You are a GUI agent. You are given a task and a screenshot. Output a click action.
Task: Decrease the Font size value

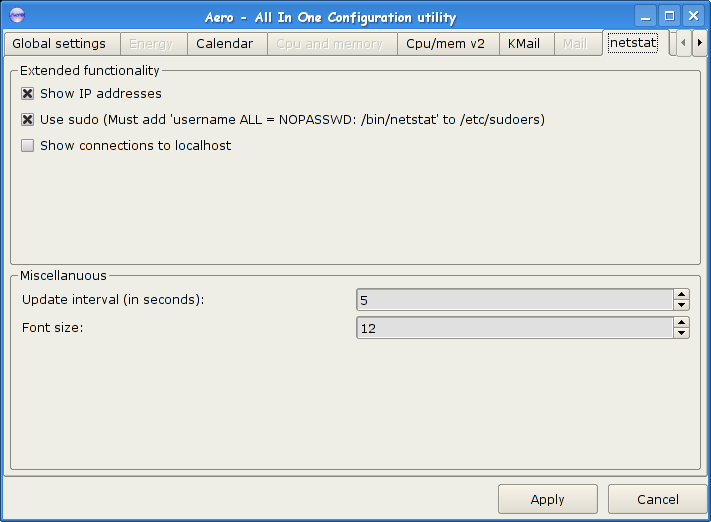[681, 333]
